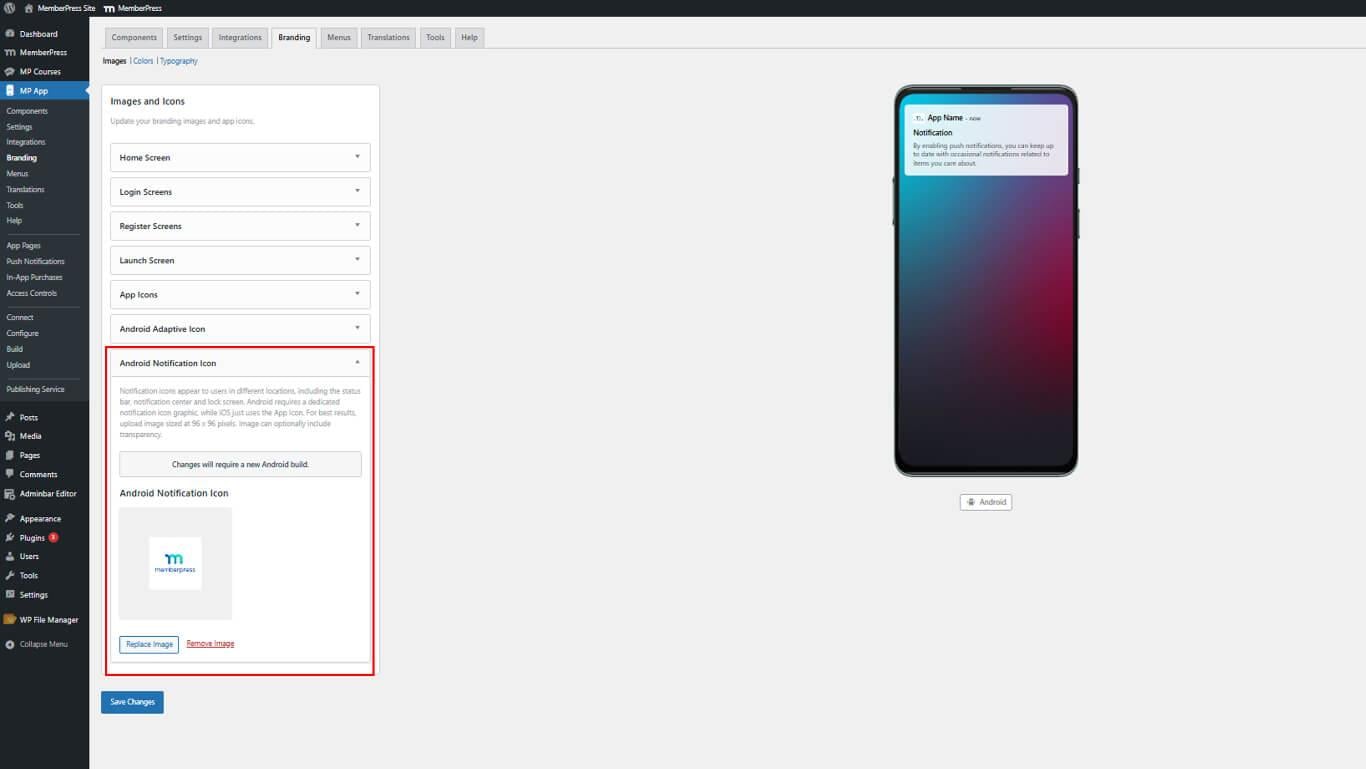Collapse the Android Notification Icon section

pos(357,362)
